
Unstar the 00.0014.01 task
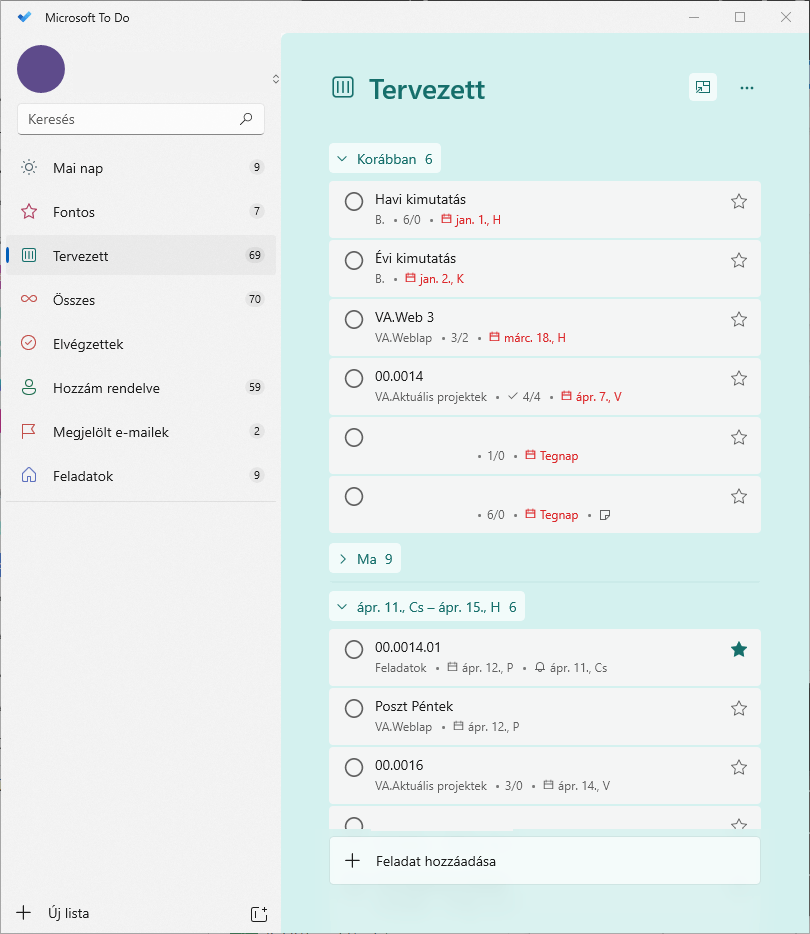(x=739, y=650)
